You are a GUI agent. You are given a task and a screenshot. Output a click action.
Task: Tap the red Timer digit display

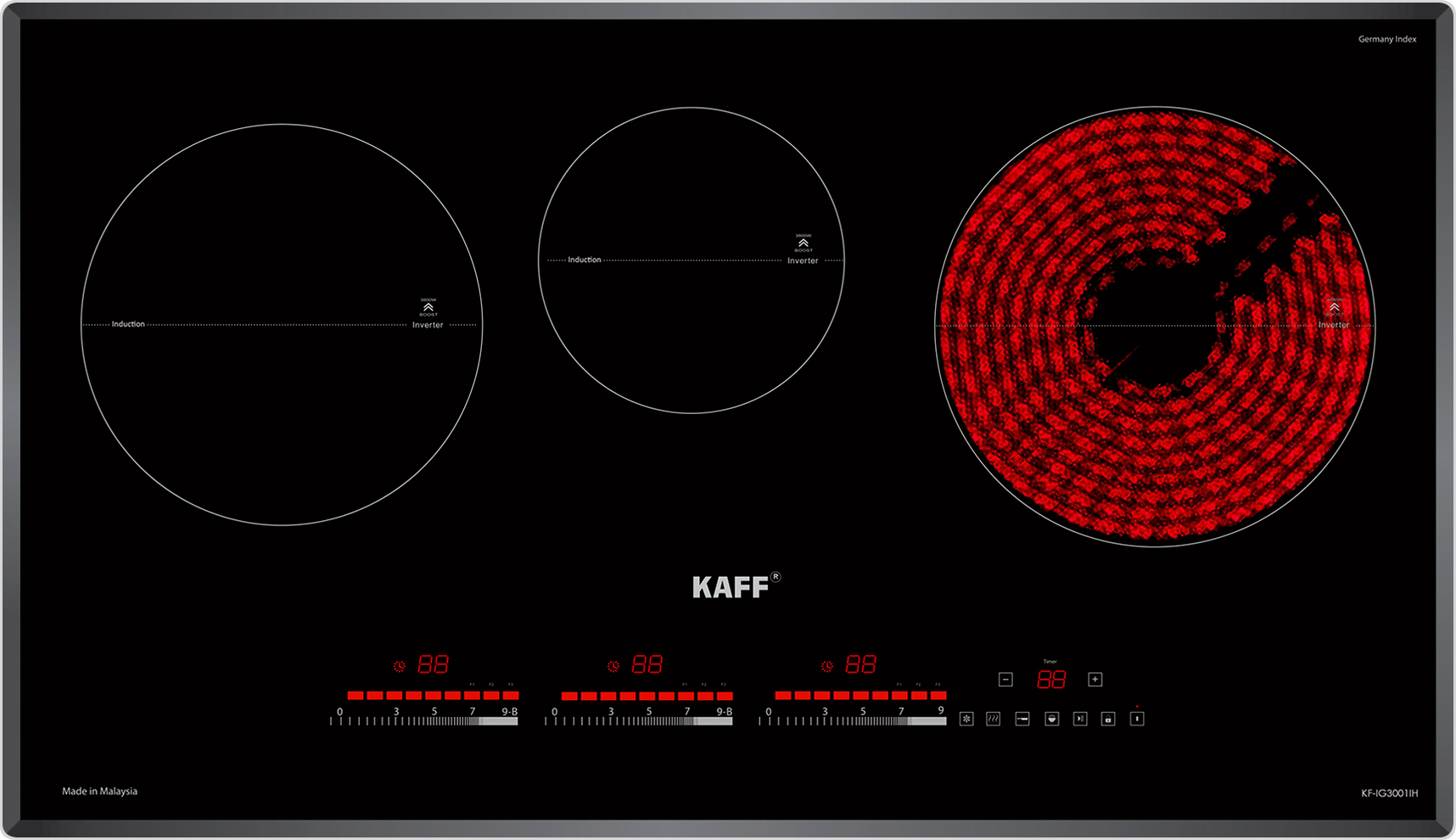point(1051,680)
